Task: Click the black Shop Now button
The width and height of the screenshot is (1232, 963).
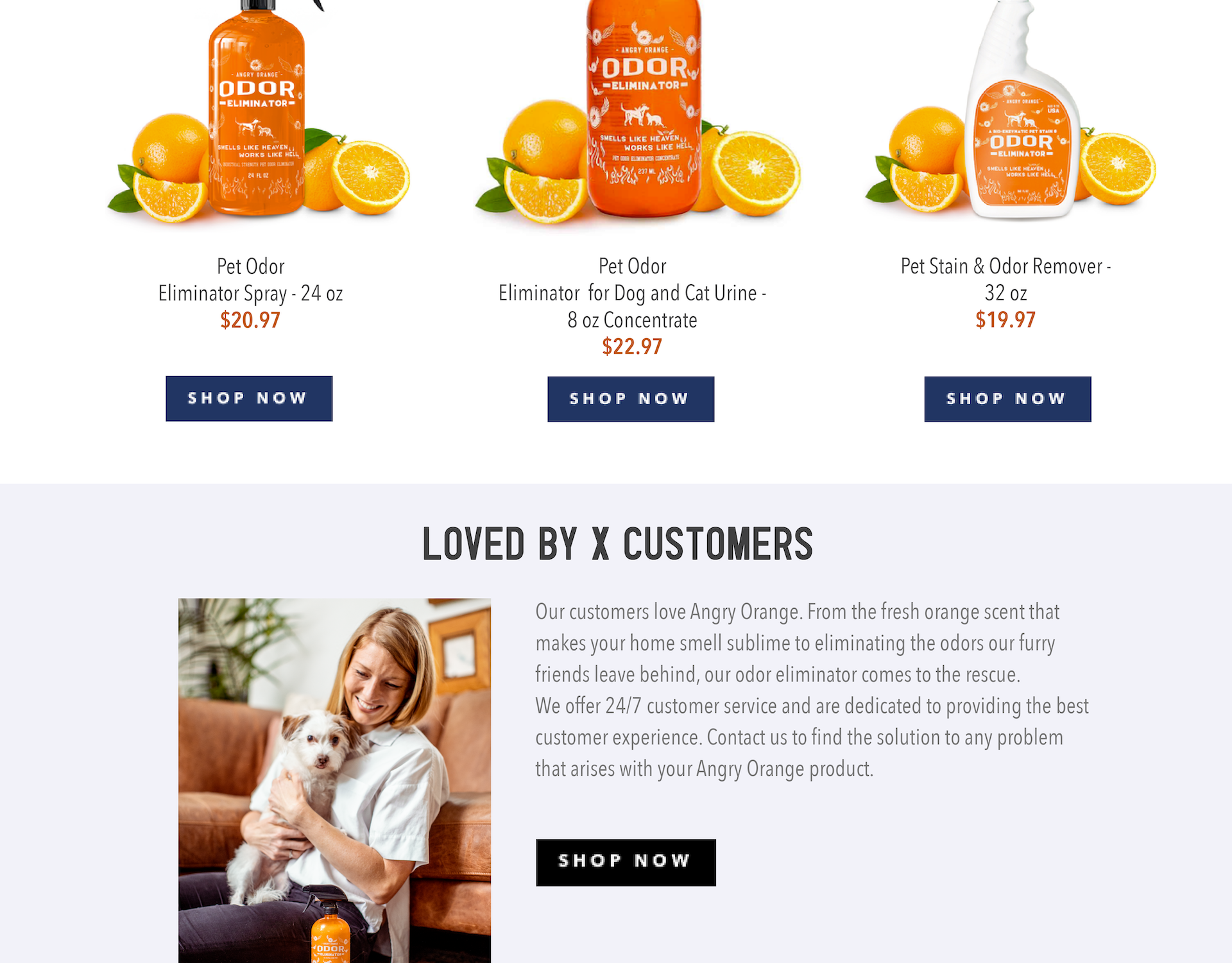Action: click(626, 862)
